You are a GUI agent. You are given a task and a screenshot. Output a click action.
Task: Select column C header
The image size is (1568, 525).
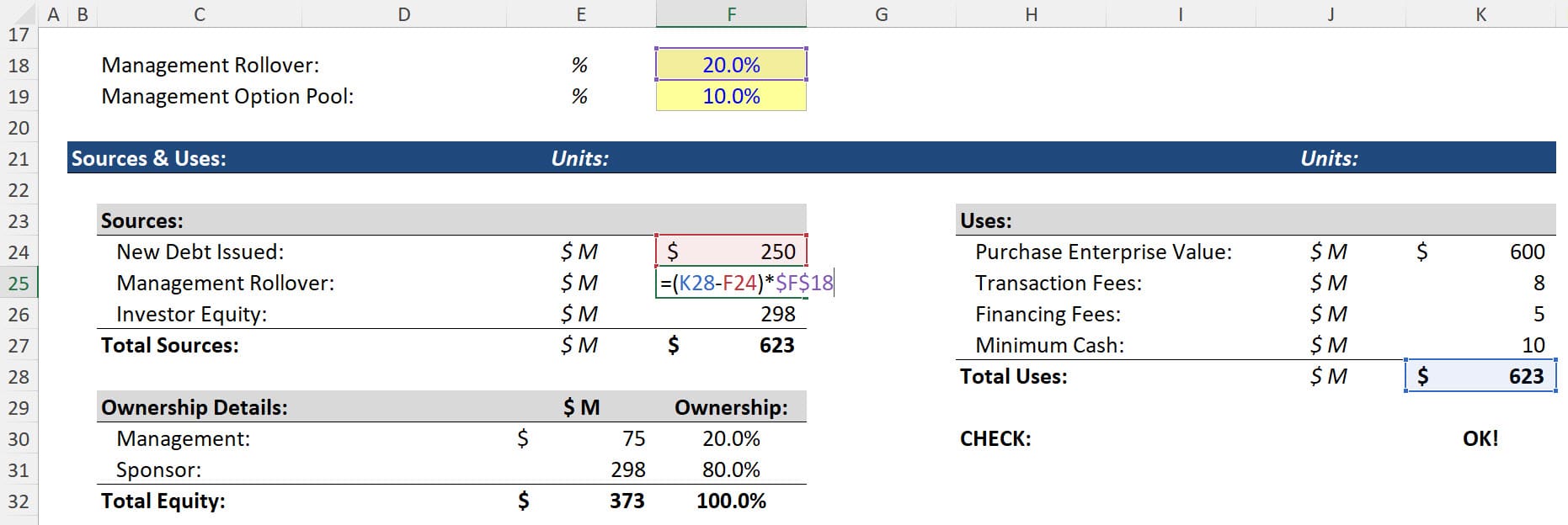[x=200, y=13]
